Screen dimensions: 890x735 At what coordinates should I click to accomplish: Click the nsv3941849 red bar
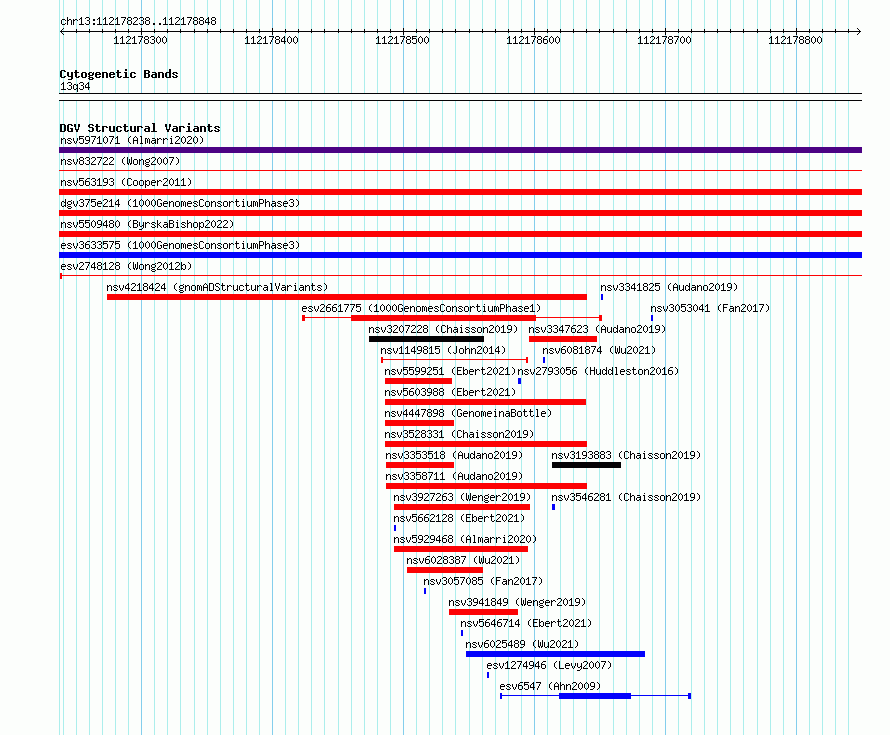(484, 612)
